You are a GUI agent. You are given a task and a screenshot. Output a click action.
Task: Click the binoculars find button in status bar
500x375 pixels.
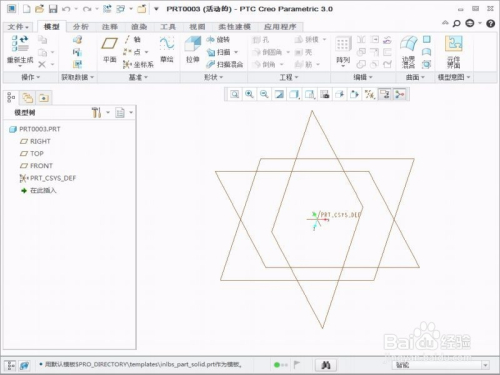click(x=326, y=365)
